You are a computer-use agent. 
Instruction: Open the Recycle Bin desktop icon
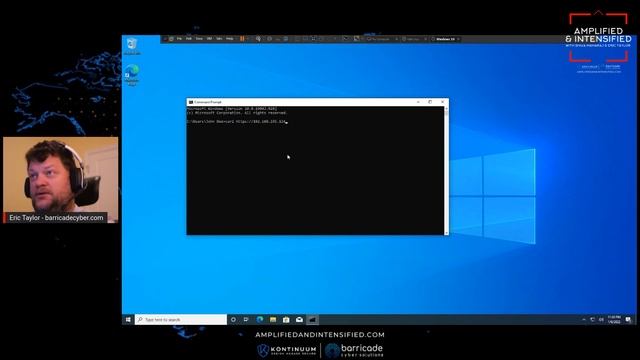[x=132, y=46]
